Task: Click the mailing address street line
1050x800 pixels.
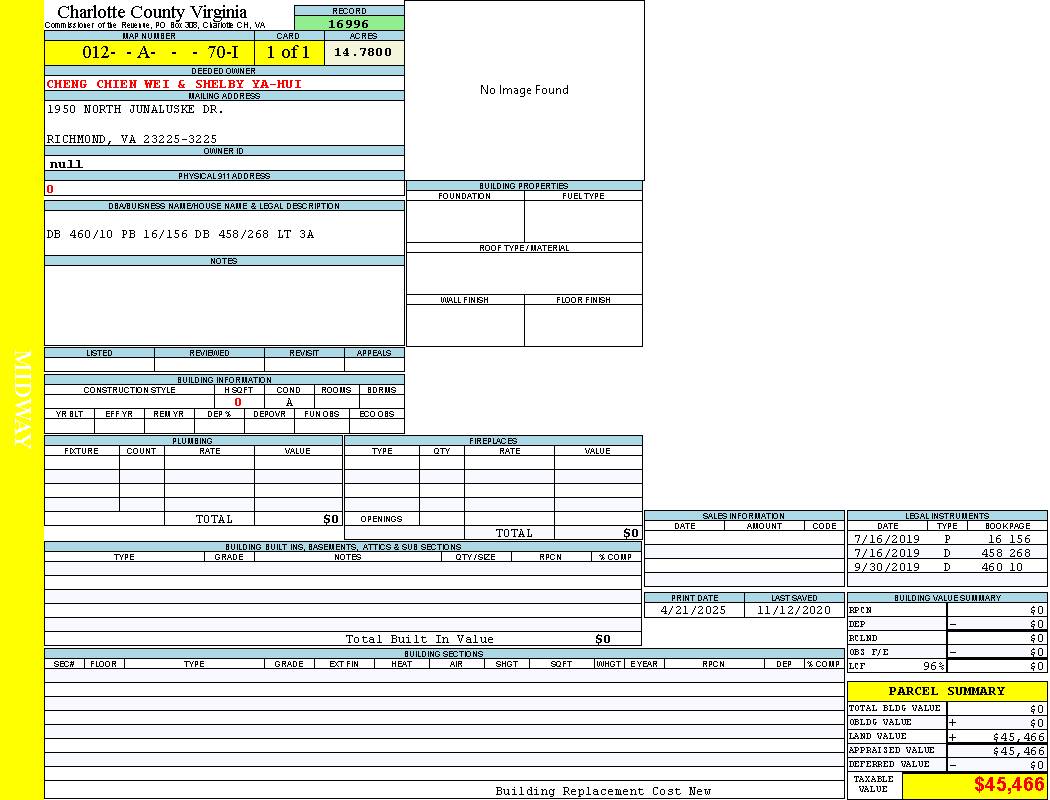Action: pyautogui.click(x=135, y=109)
